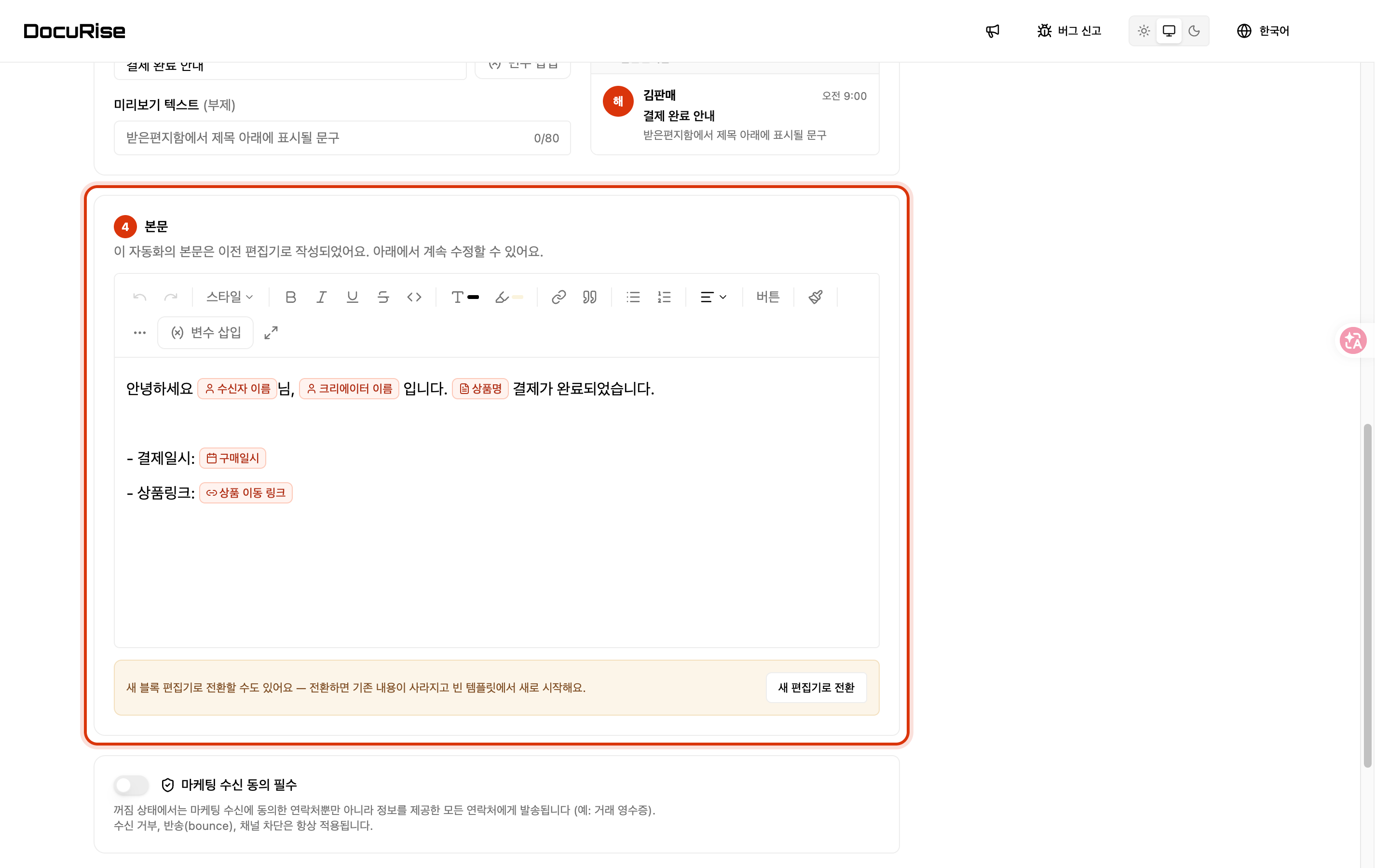The image size is (1389, 868).
Task: Select the 상품명 variable chip
Action: click(x=480, y=389)
